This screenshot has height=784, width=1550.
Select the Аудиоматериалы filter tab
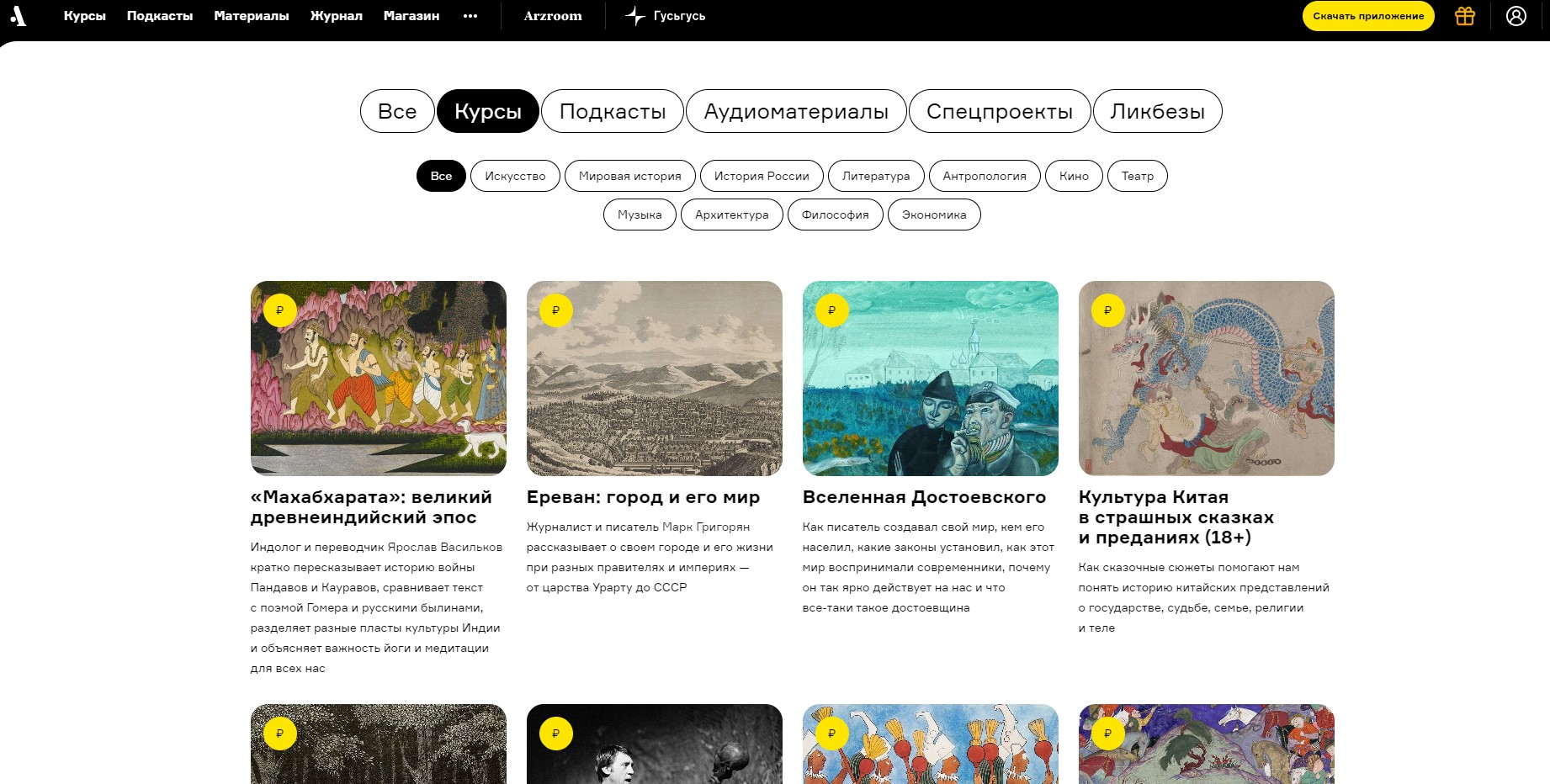796,111
